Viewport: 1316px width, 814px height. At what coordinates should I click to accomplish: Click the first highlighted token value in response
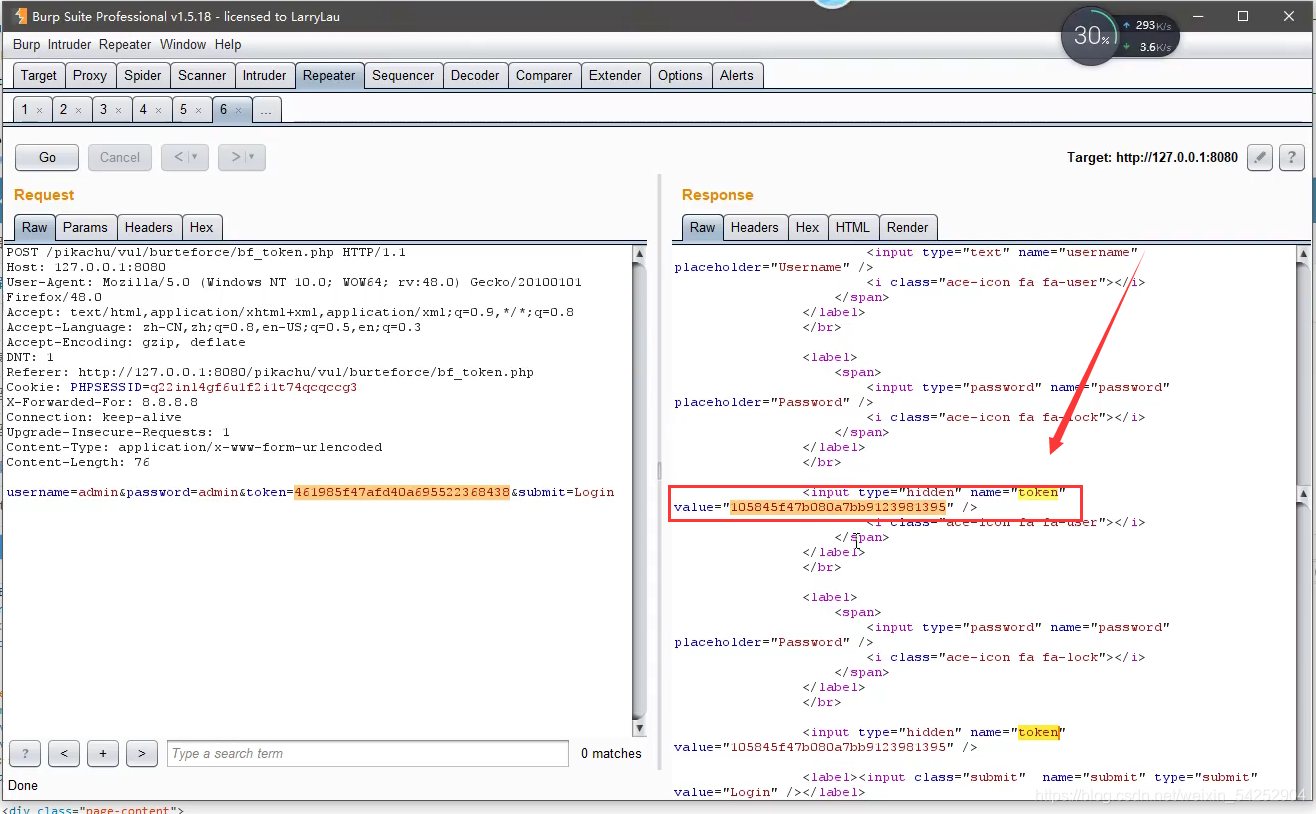tap(838, 507)
